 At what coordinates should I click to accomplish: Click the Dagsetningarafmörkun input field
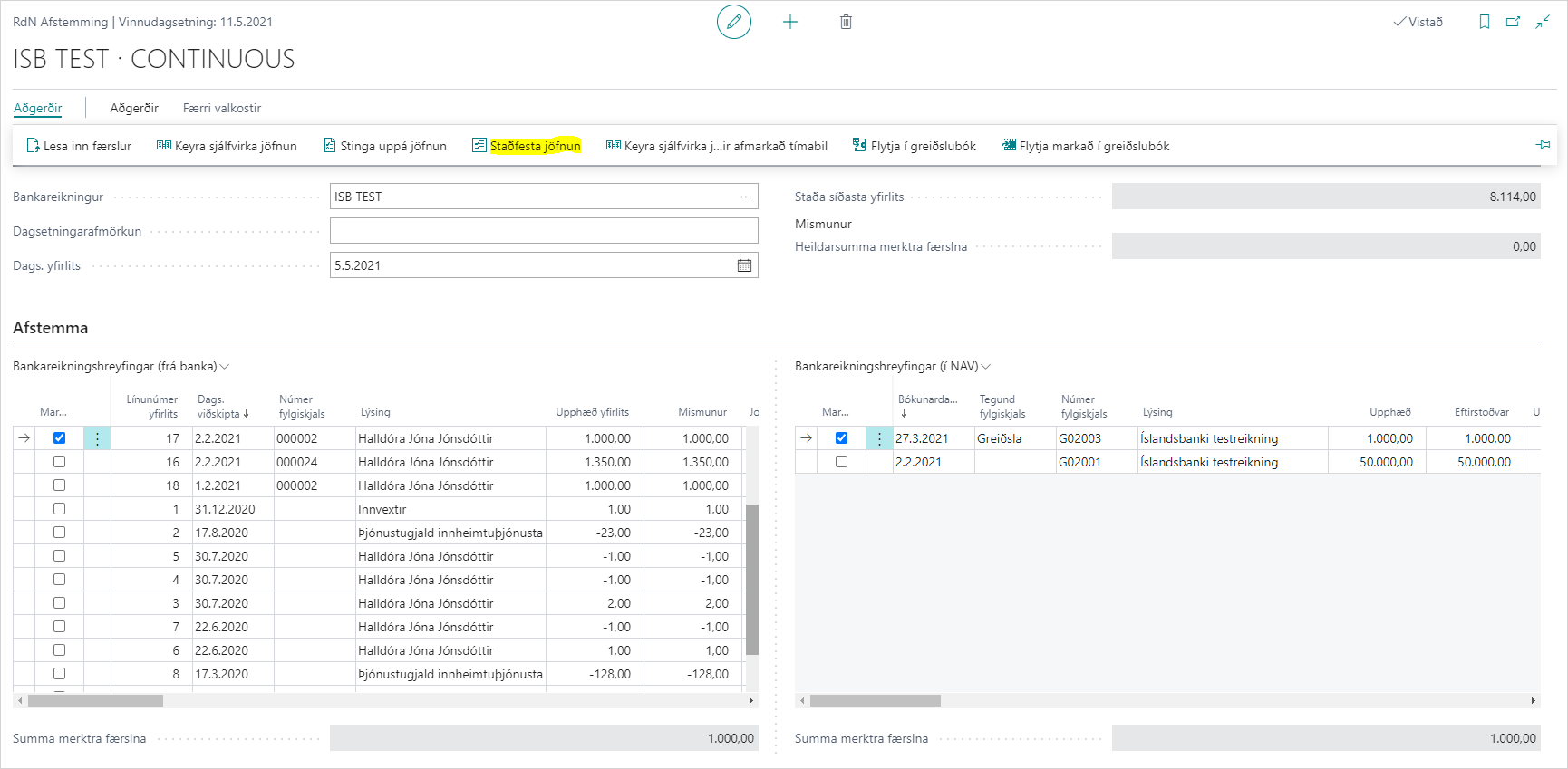click(x=544, y=231)
